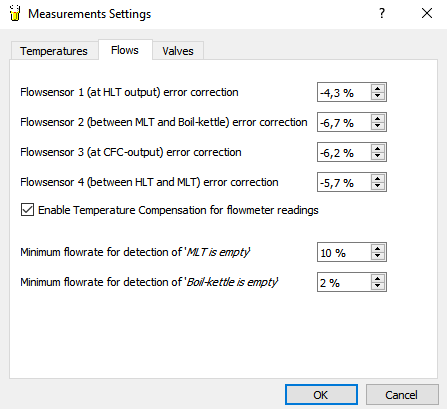The height and width of the screenshot is (409, 447).
Task: Increase Flowsensor 4 error correction value
Action: (378, 178)
